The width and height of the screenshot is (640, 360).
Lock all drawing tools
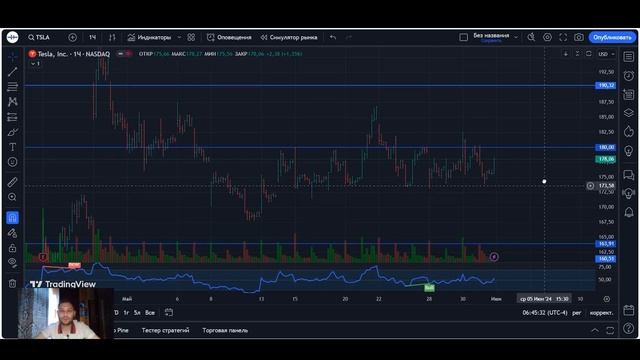tap(13, 248)
